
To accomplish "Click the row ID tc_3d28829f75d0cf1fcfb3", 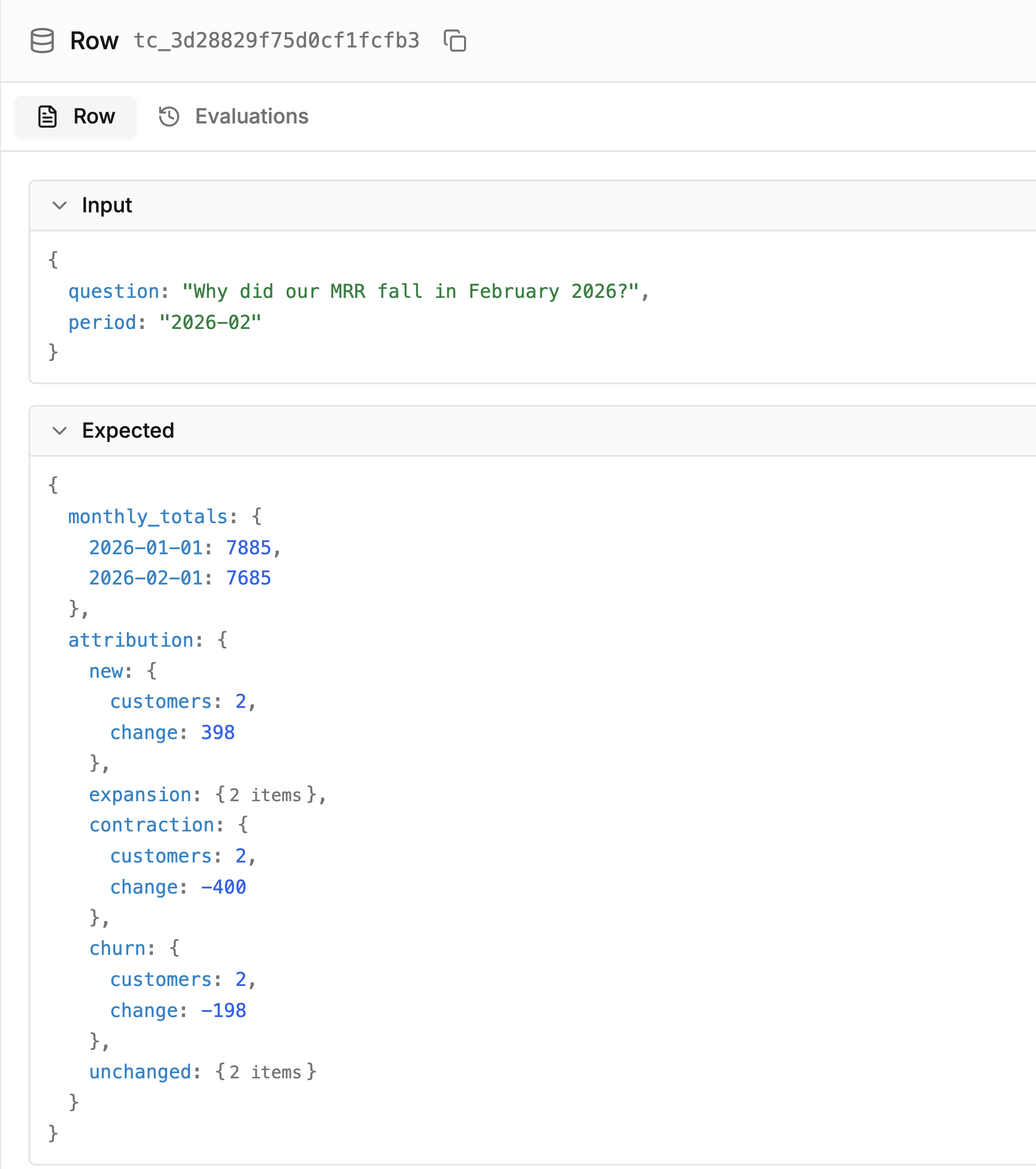I will point(277,41).
